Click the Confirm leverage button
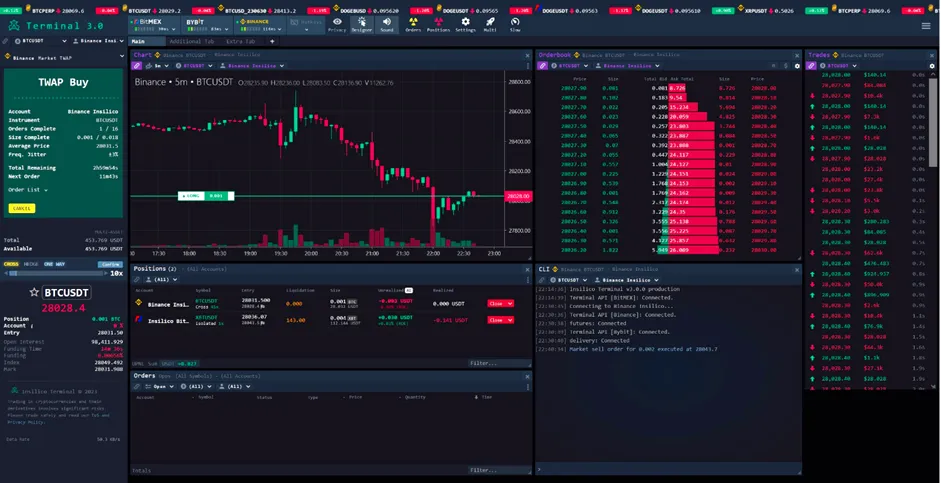Image resolution: width=941 pixels, height=483 pixels. coord(110,264)
